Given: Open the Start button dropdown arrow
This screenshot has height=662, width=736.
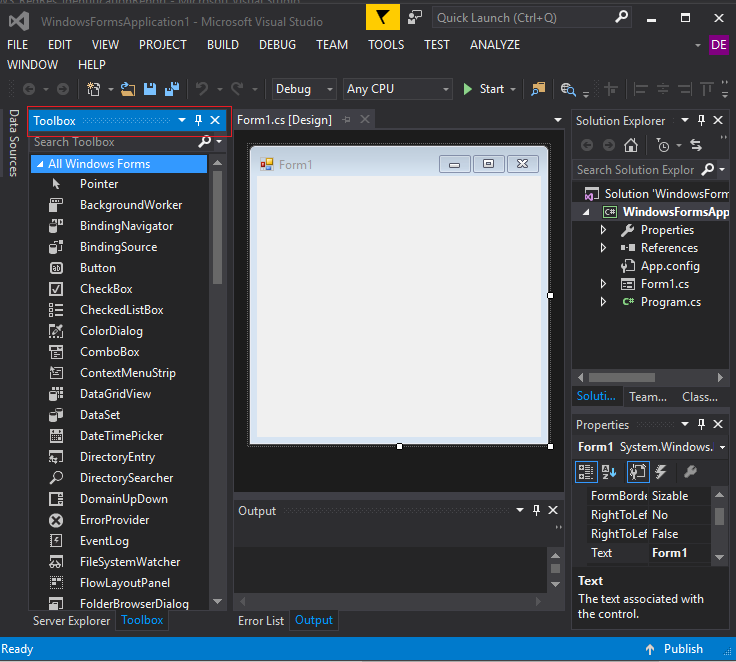Looking at the screenshot, I should click(x=513, y=89).
